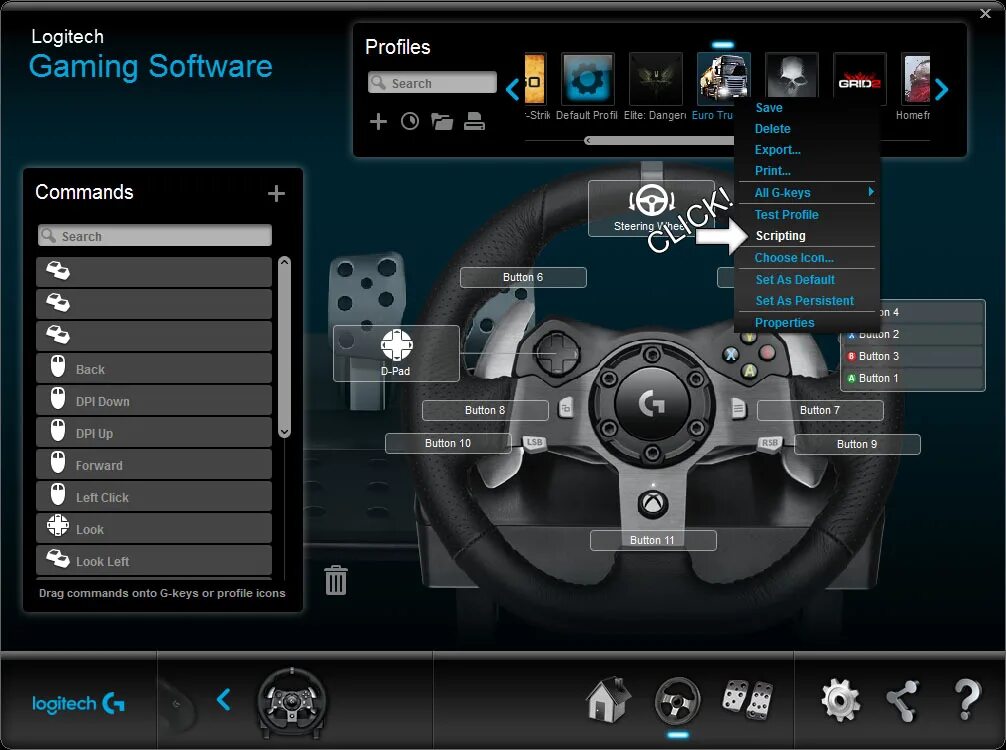Expand the All G-keys submenu
Image resolution: width=1006 pixels, height=750 pixels.
(806, 192)
